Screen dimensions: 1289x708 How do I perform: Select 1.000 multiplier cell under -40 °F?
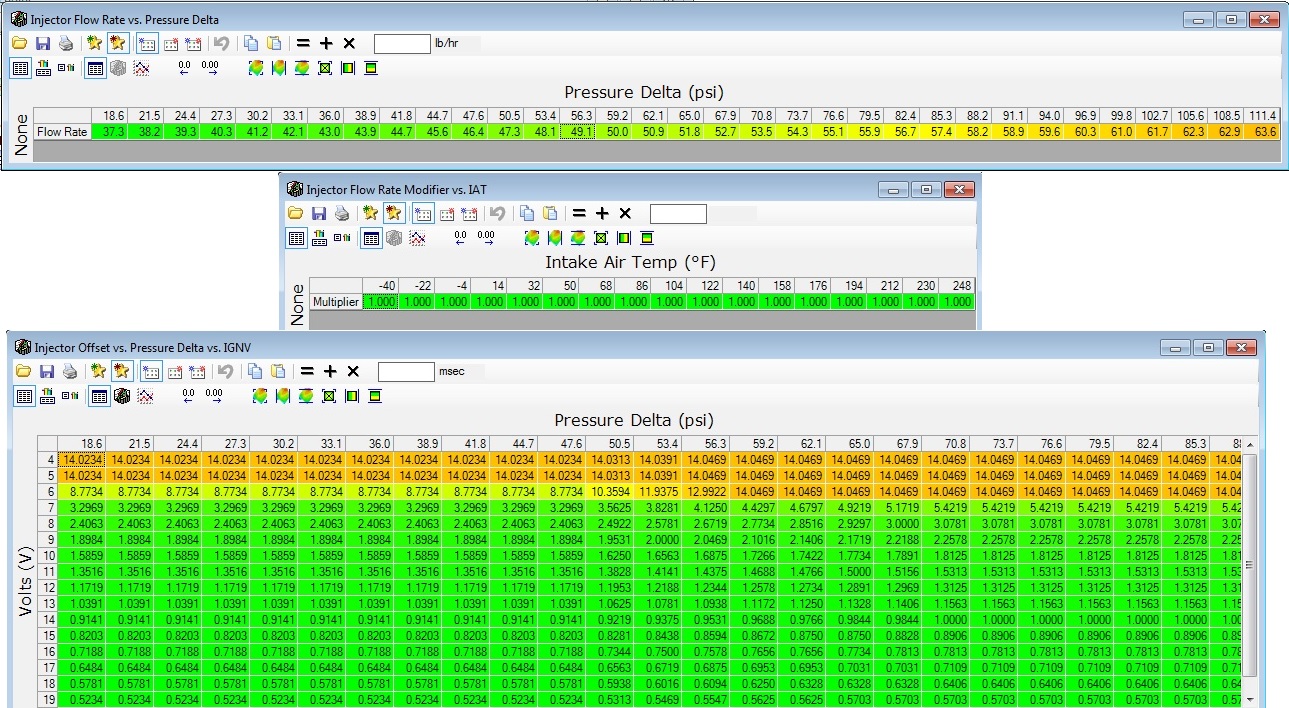[380, 301]
